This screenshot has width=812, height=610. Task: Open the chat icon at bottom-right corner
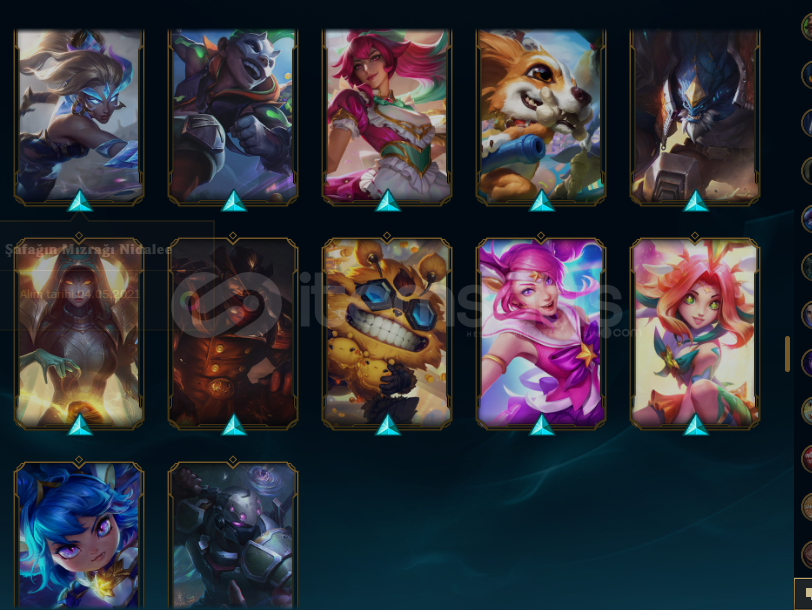(x=805, y=593)
